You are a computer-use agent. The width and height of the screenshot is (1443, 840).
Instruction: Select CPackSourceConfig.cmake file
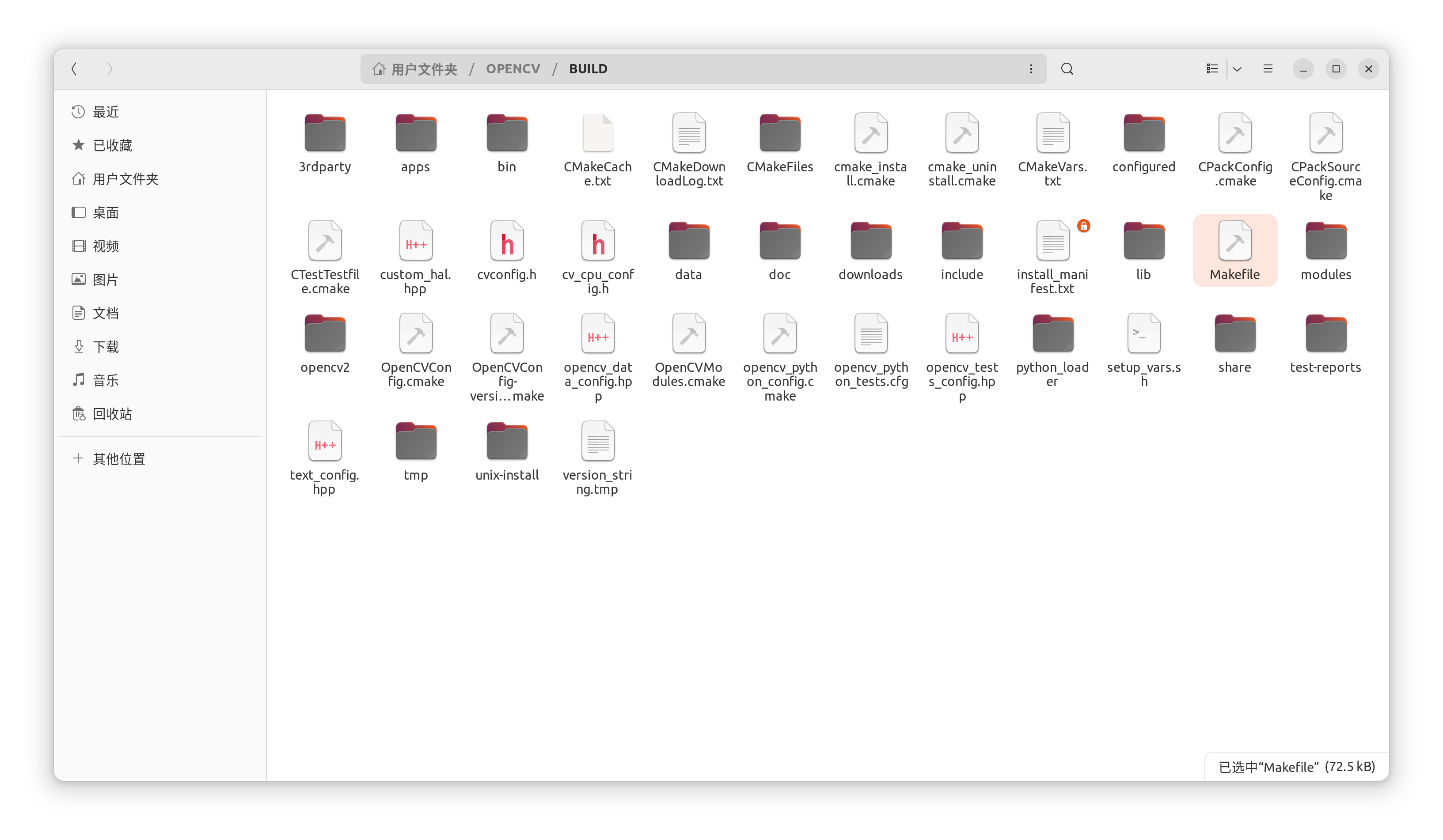pyautogui.click(x=1325, y=157)
